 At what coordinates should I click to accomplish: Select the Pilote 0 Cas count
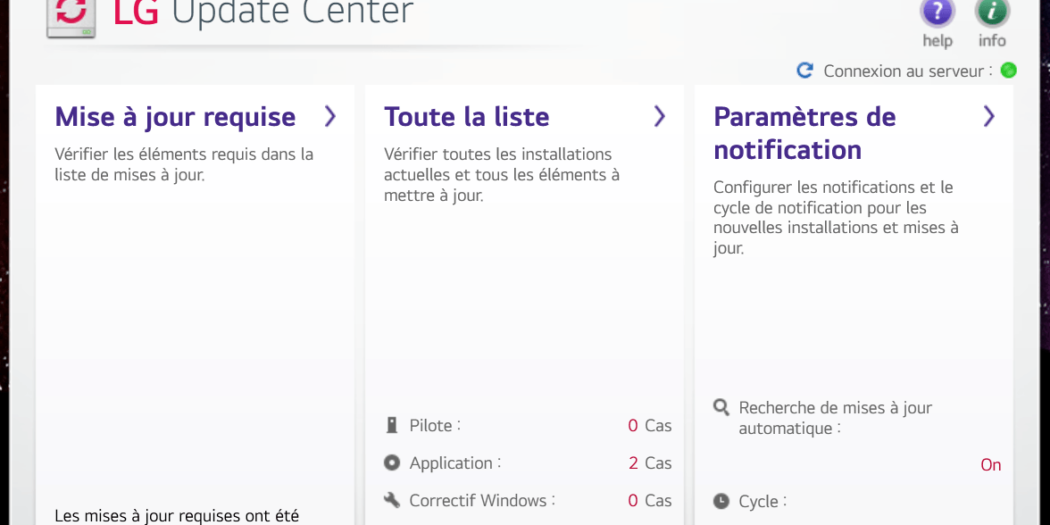(649, 426)
